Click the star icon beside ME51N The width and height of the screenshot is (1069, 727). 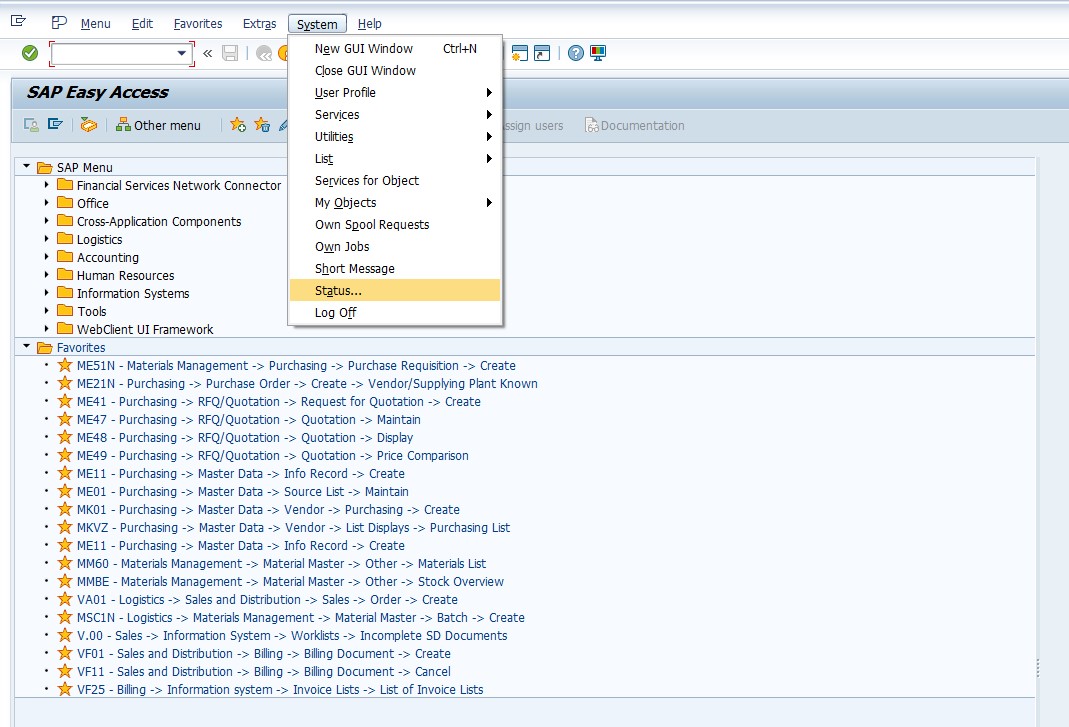point(65,366)
